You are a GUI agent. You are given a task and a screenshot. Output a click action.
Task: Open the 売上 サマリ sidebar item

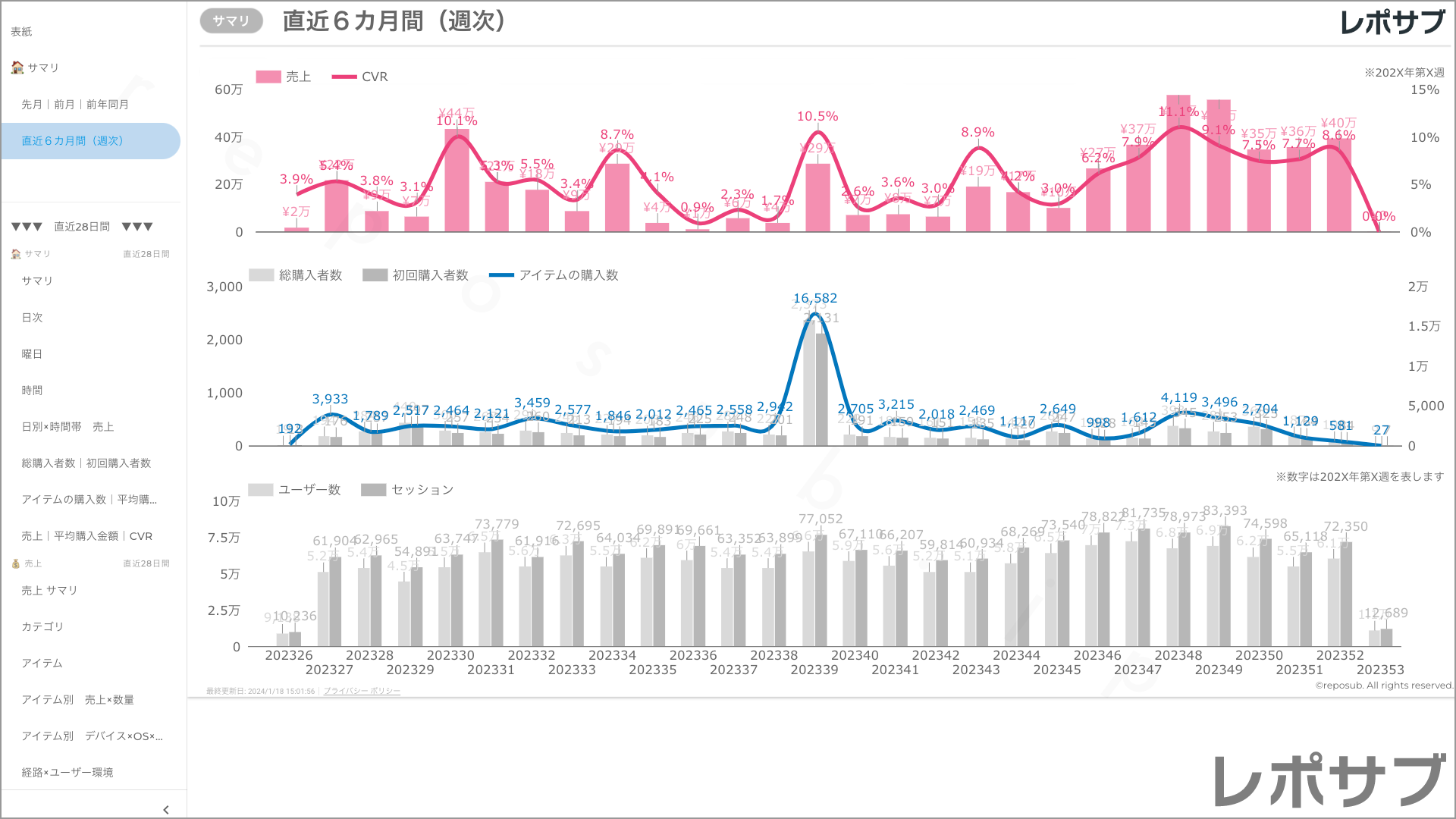tap(49, 590)
